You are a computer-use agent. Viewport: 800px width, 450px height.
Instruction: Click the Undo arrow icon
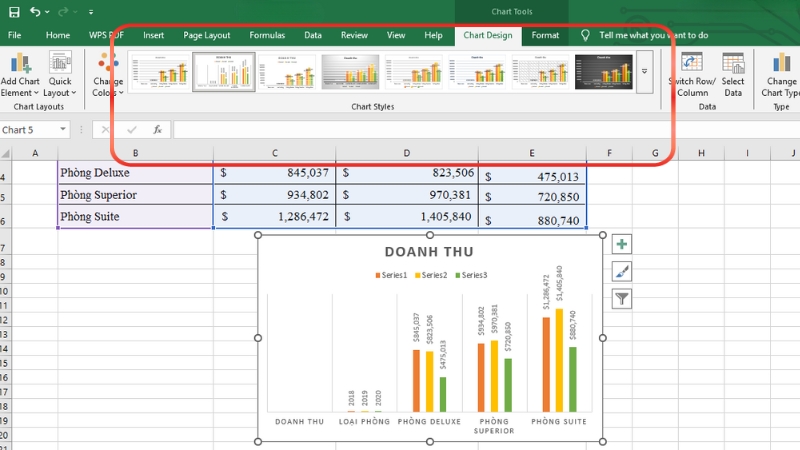pyautogui.click(x=36, y=12)
